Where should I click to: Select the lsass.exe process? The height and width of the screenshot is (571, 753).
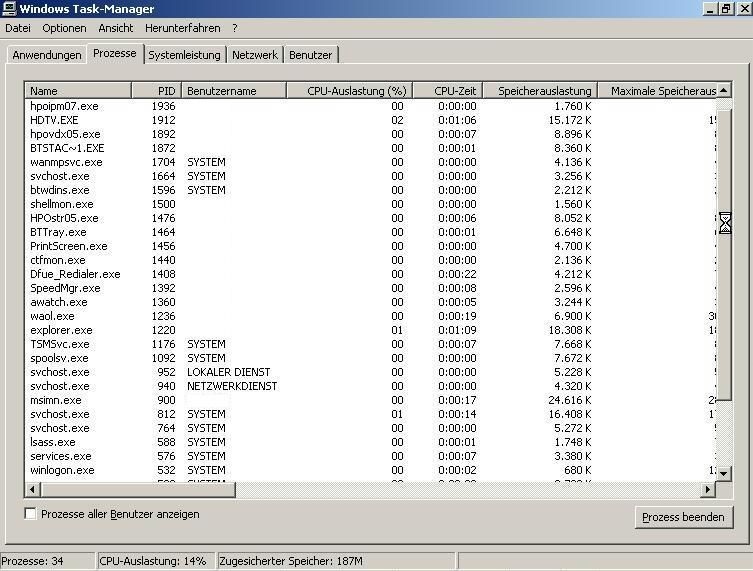tap(371, 442)
